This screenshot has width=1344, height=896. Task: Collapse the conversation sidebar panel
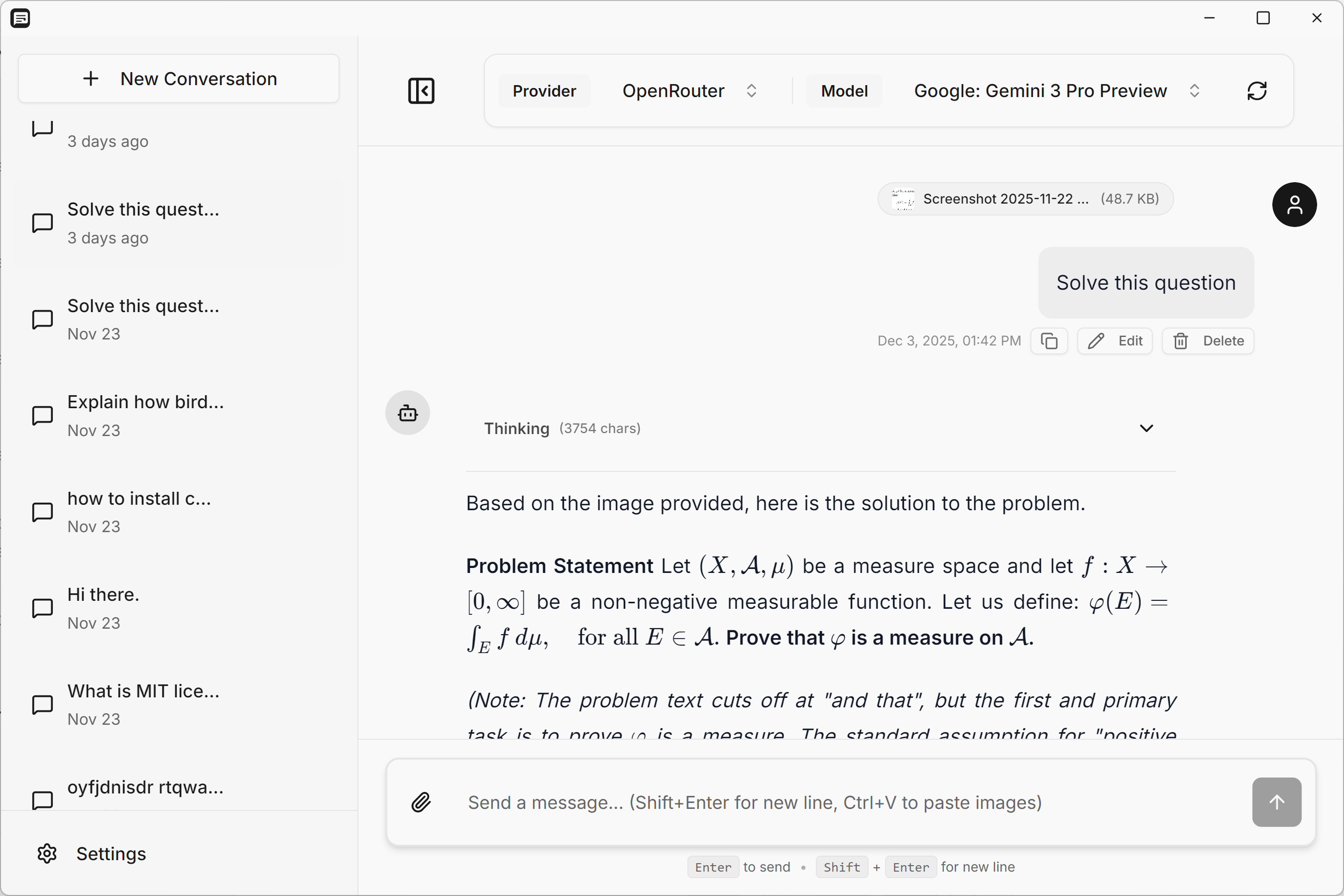click(x=422, y=91)
